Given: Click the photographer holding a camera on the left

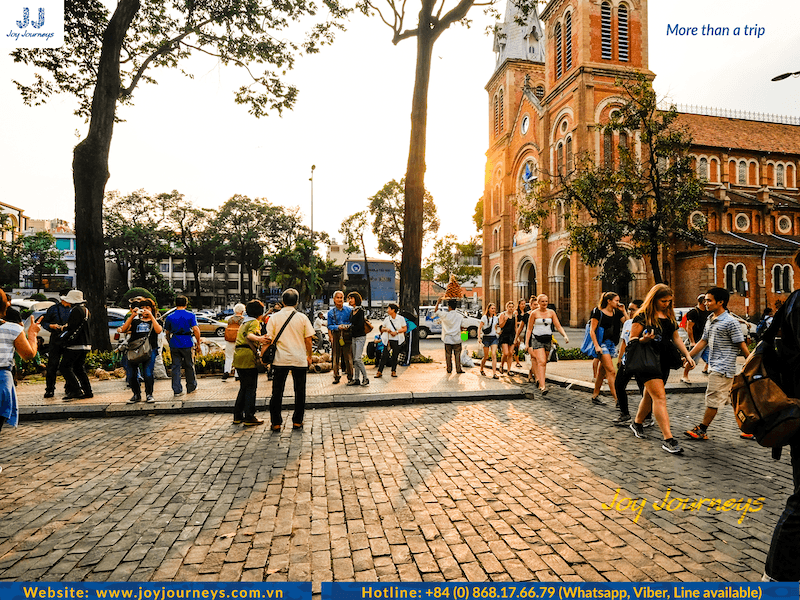Looking at the screenshot, I should coord(141,347).
